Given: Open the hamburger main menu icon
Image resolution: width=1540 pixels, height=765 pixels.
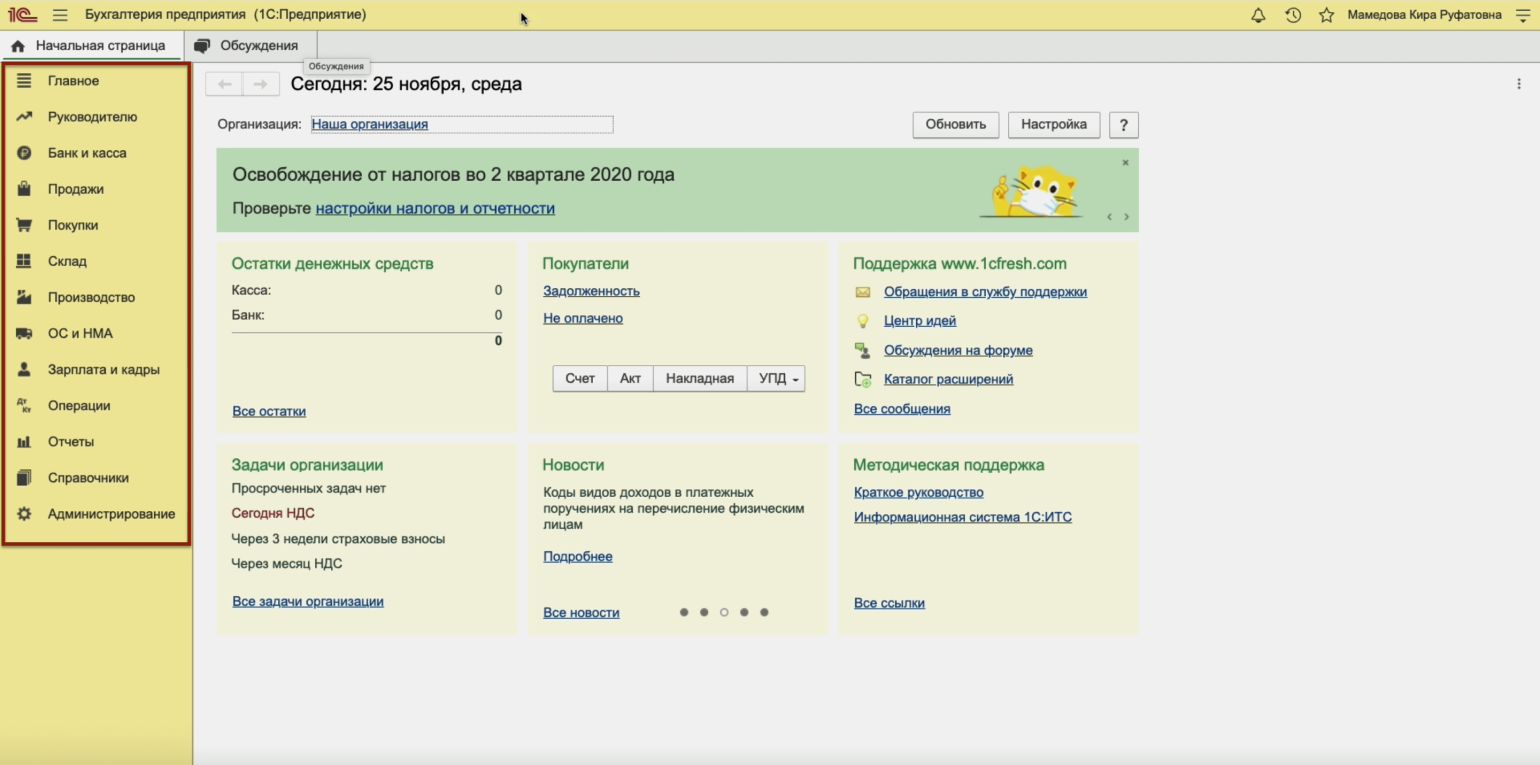Looking at the screenshot, I should pos(60,15).
